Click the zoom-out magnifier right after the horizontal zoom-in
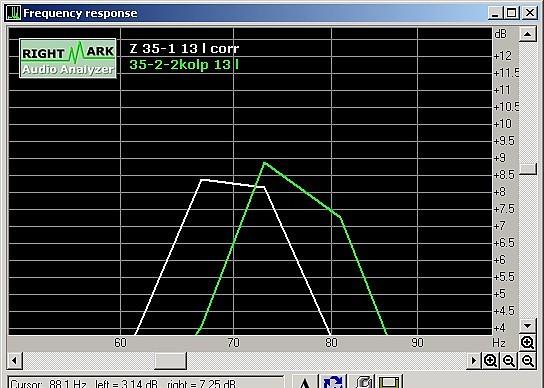This screenshot has height=388, width=544. coord(509,361)
